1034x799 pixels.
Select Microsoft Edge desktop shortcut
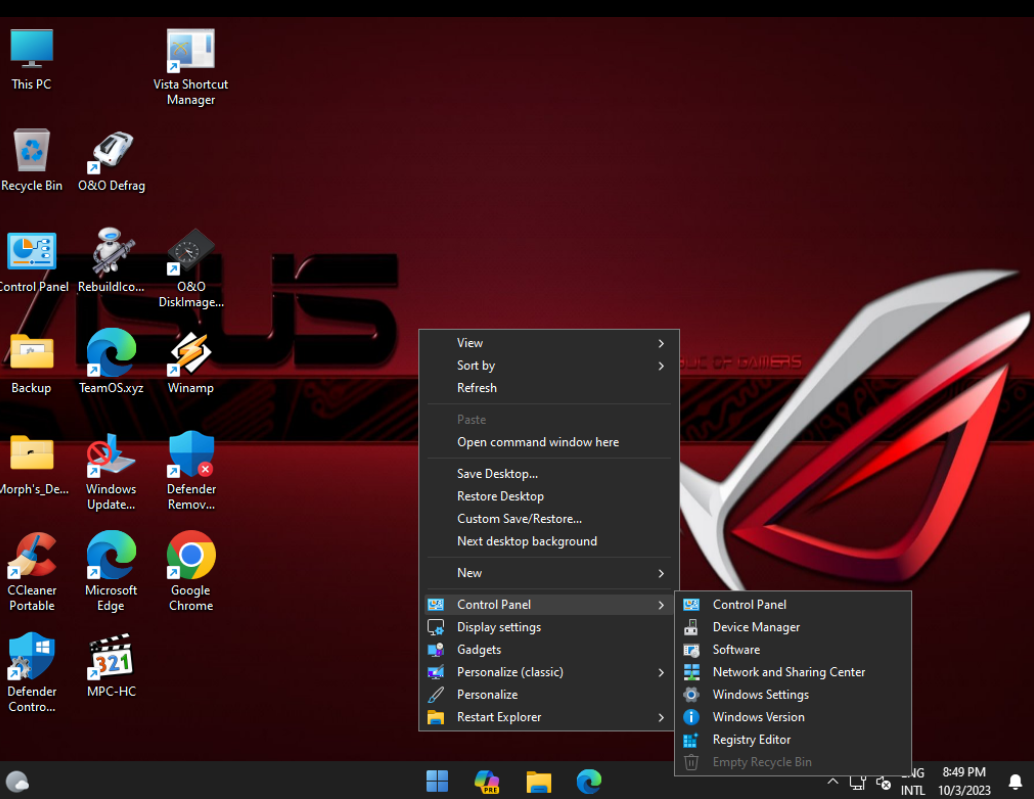pos(111,572)
